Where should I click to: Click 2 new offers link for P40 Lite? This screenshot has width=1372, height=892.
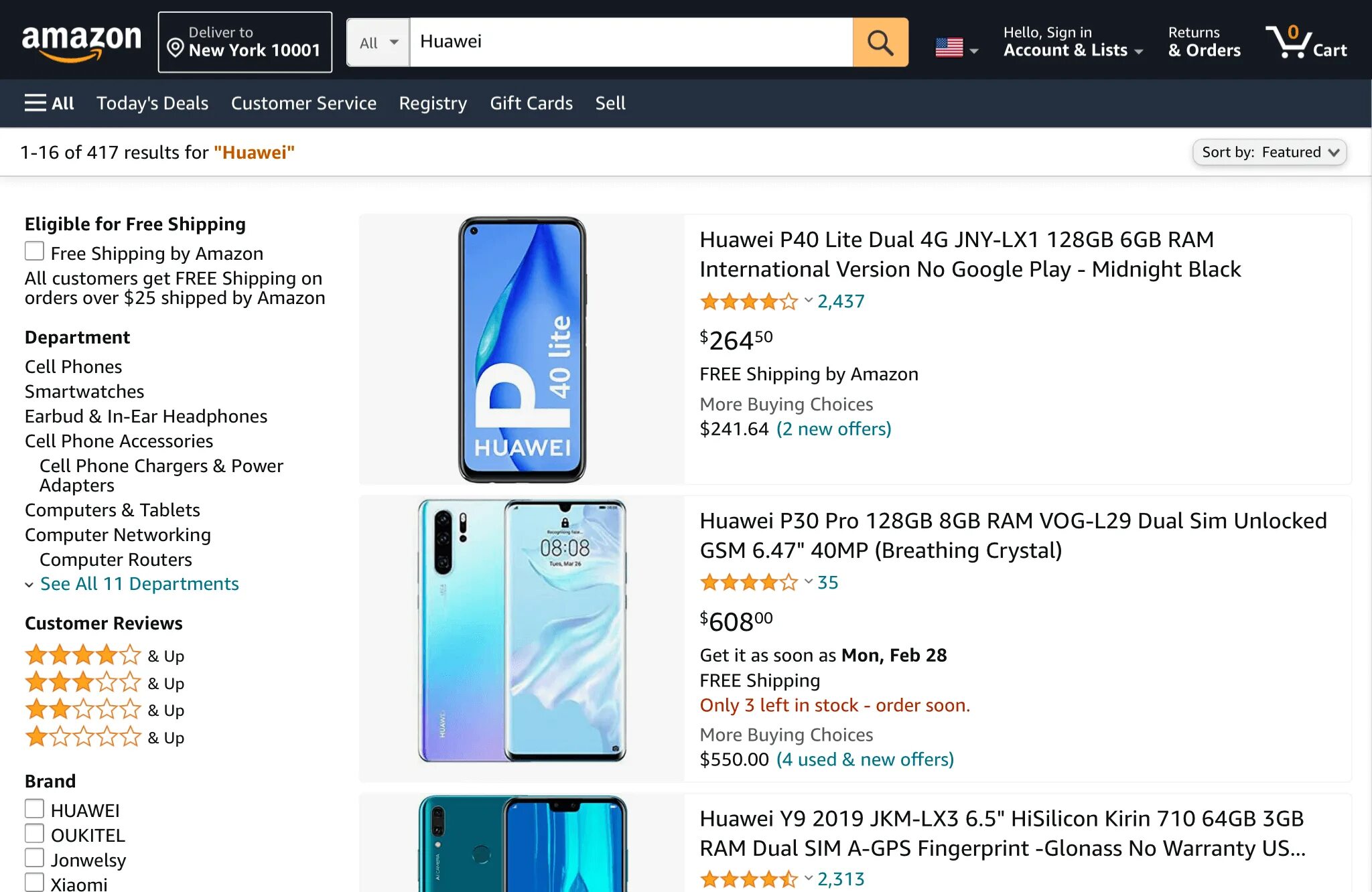(x=833, y=429)
